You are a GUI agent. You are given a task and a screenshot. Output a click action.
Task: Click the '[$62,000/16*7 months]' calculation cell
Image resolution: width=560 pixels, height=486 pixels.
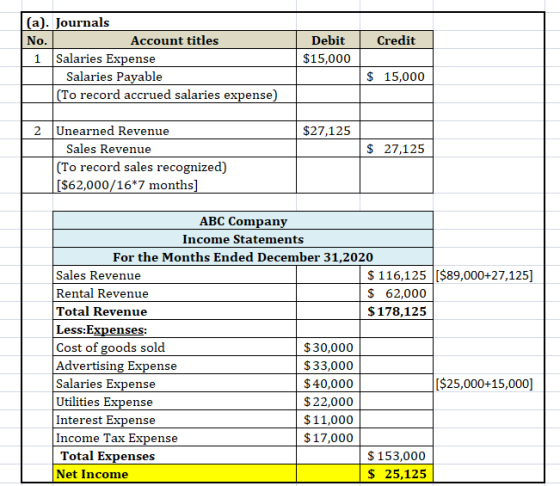click(x=127, y=185)
